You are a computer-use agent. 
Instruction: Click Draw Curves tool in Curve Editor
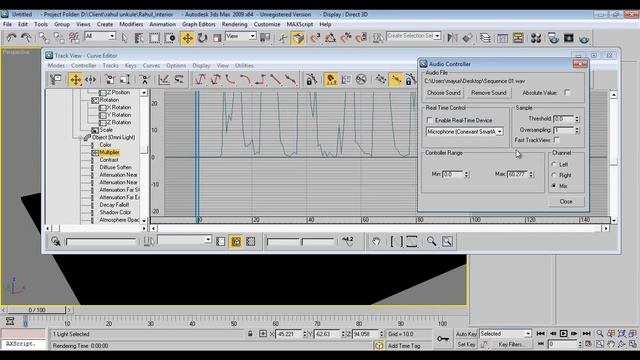164,79
